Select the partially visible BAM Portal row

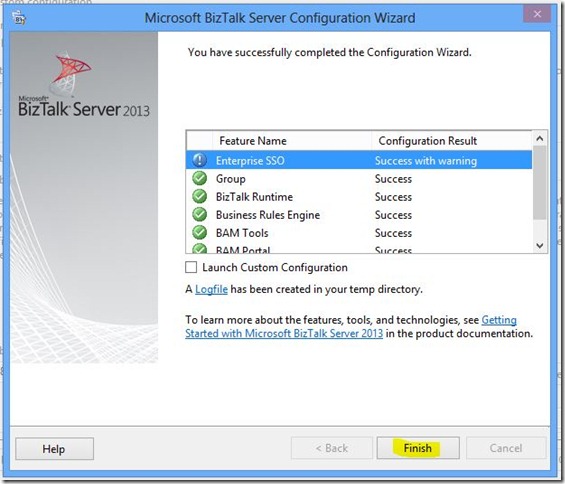(x=359, y=248)
